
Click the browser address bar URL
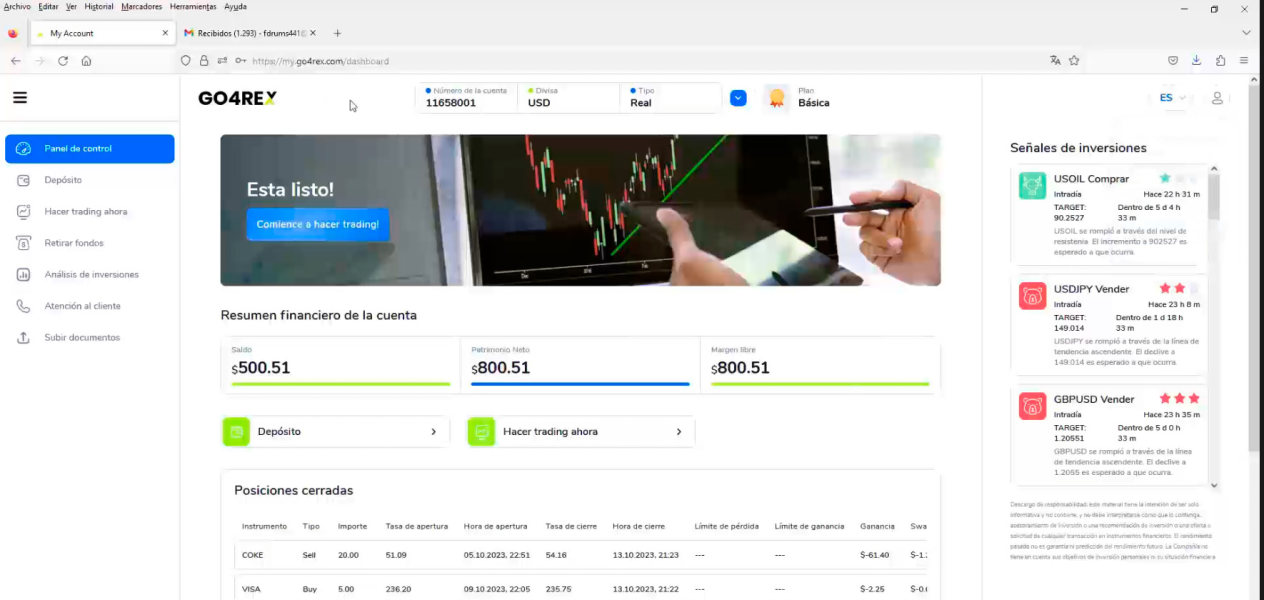[x=320, y=61]
